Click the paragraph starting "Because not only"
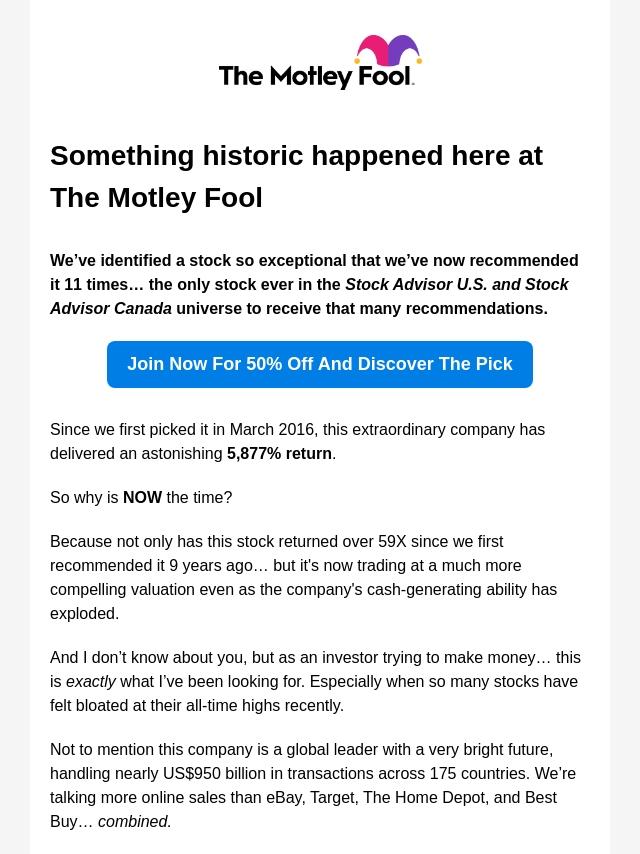Viewport: 640px width, 854px height. (x=303, y=577)
